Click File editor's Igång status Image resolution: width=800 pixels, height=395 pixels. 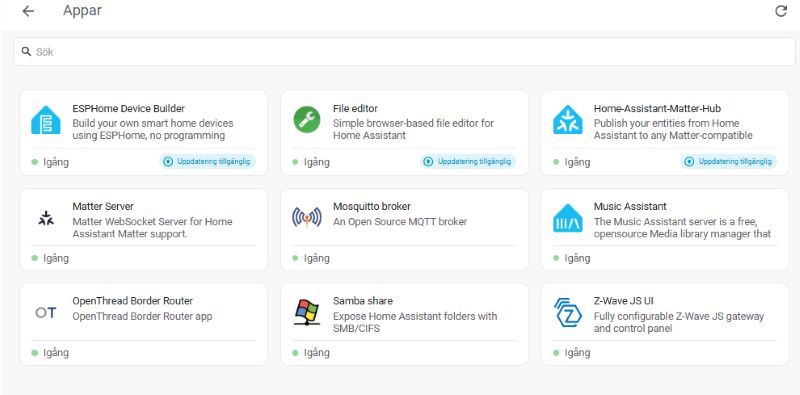(x=311, y=162)
